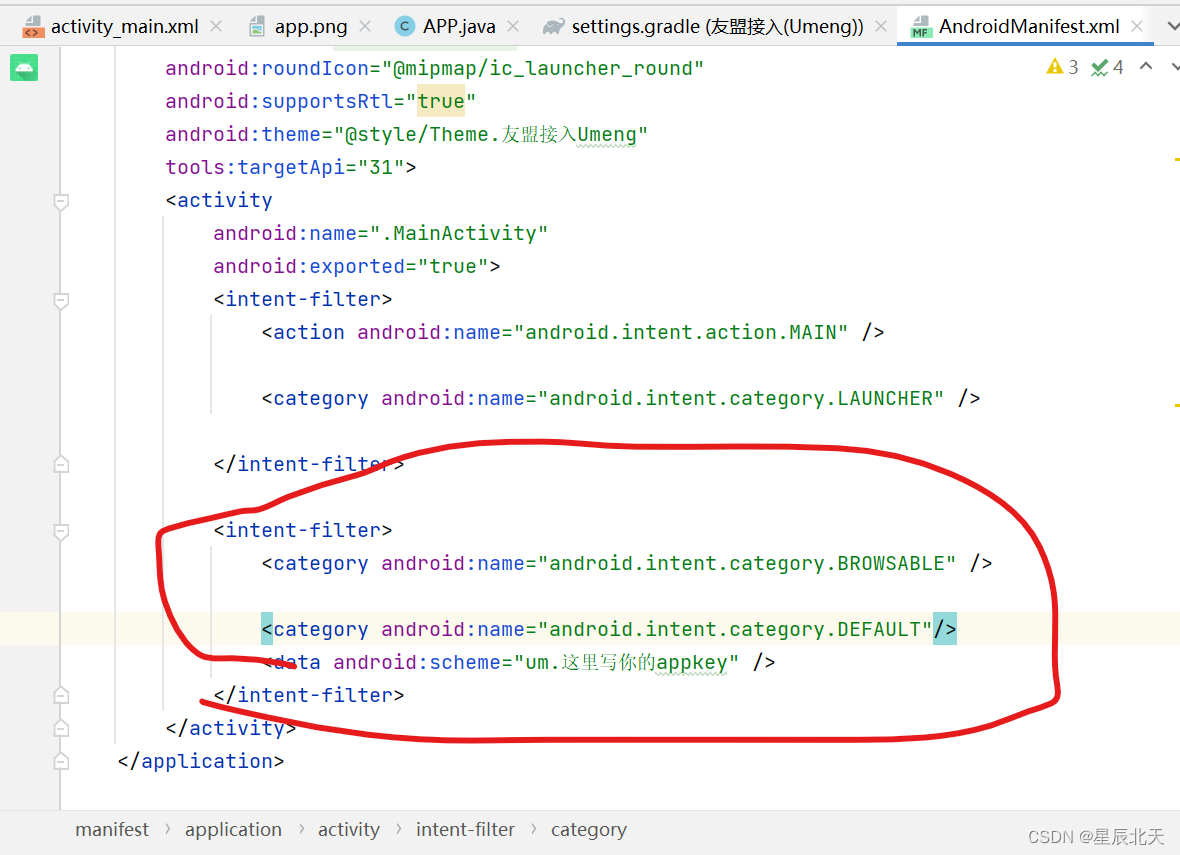The width and height of the screenshot is (1180, 855).
Task: Collapse the second intent-filter fold marker
Action: click(x=62, y=531)
